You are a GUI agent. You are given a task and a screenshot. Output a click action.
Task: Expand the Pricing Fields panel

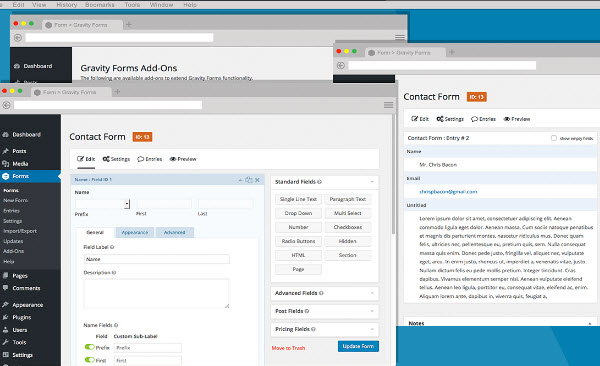[372, 329]
